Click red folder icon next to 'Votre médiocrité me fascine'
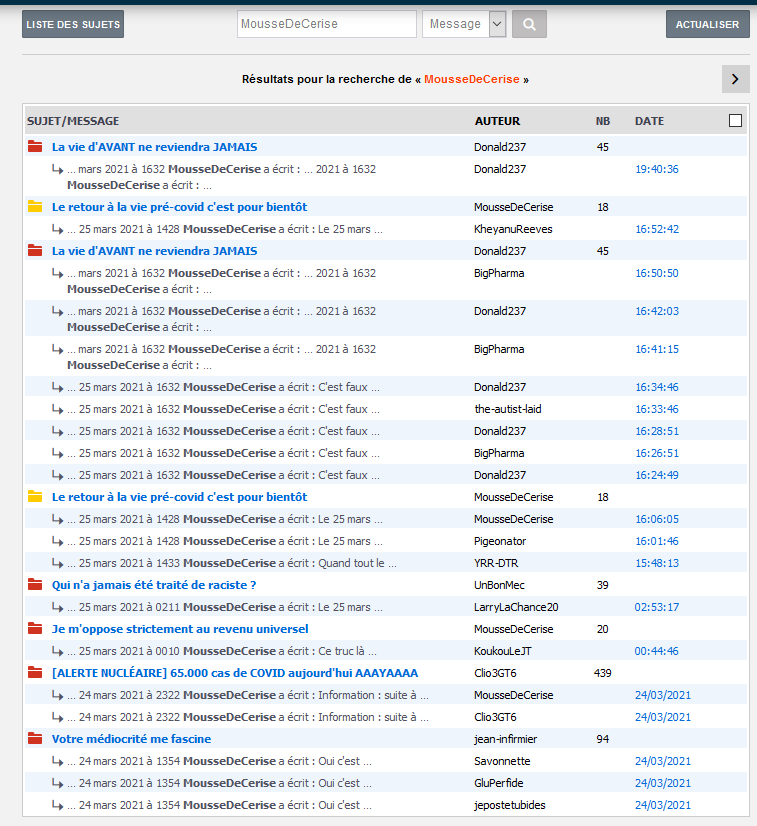 tap(35, 739)
